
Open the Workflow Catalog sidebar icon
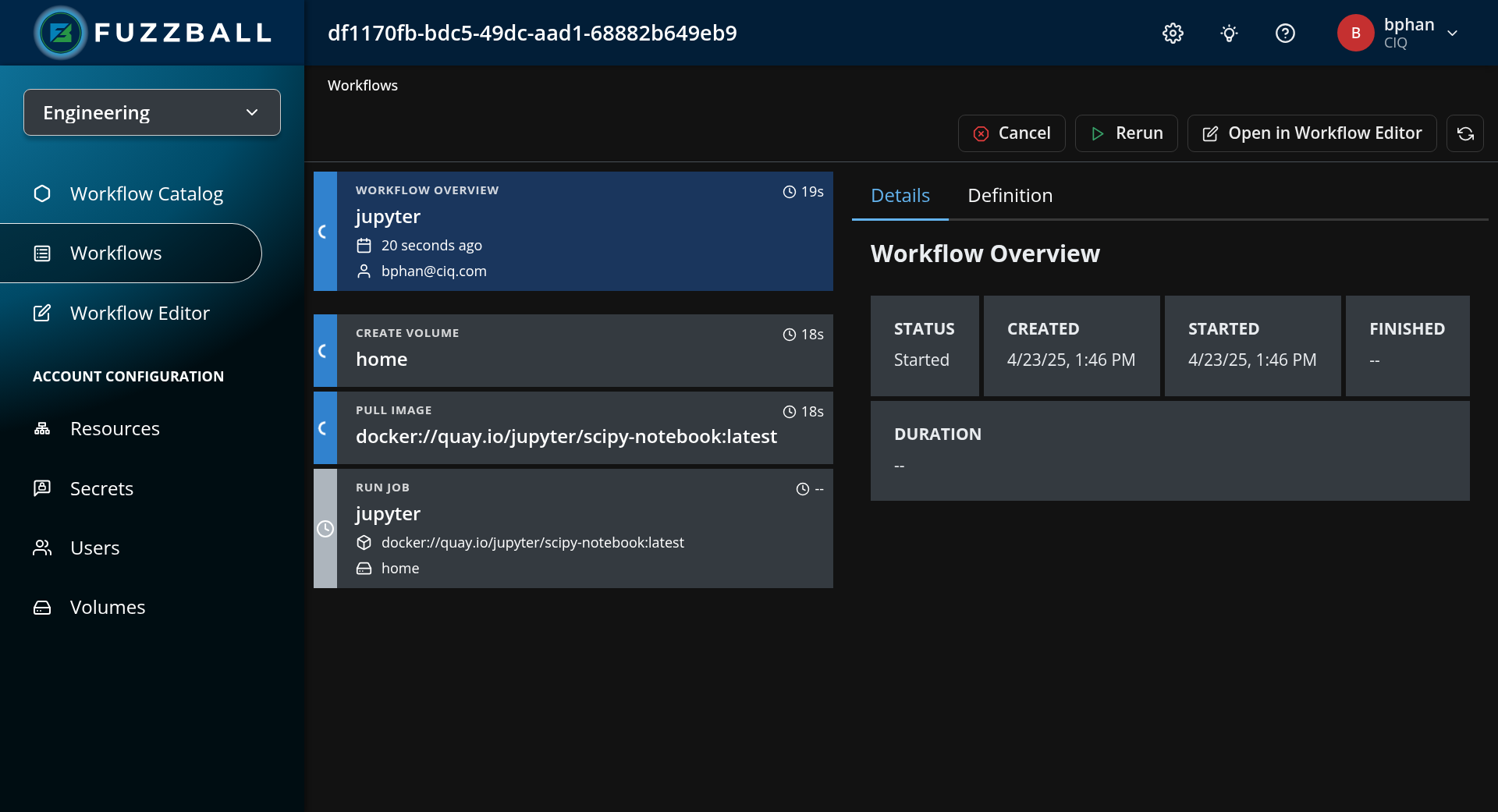pyautogui.click(x=41, y=193)
